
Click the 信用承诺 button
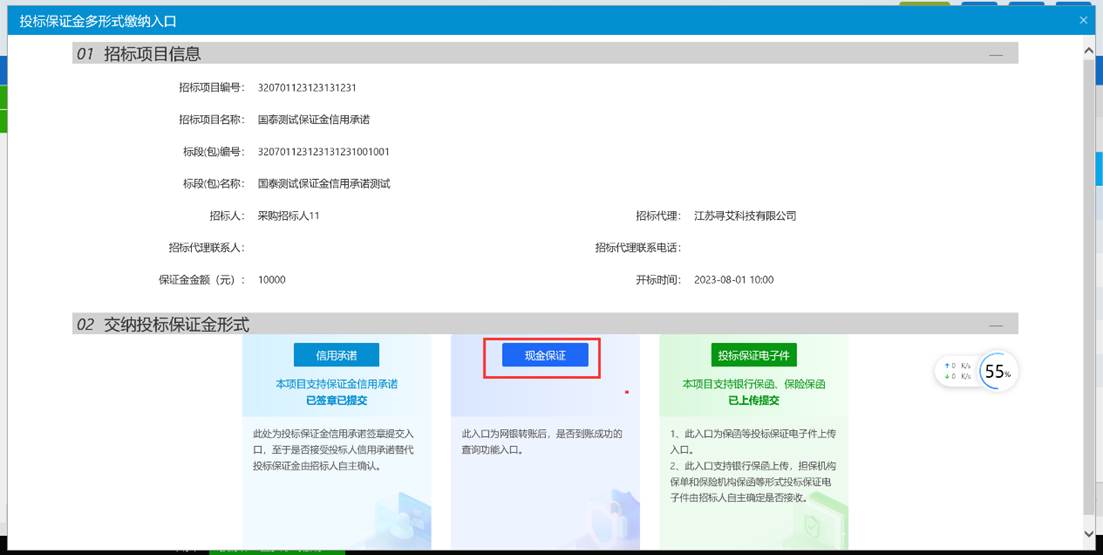(336, 356)
